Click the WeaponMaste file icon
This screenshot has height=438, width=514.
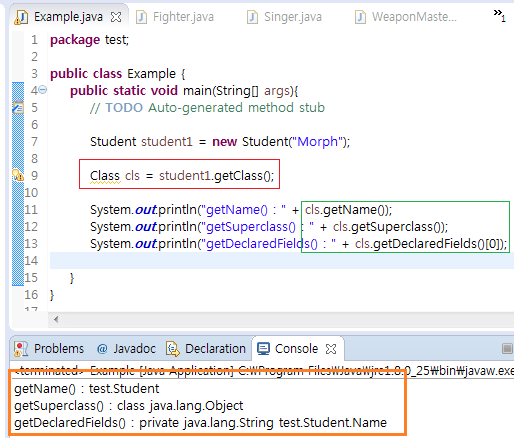[360, 17]
